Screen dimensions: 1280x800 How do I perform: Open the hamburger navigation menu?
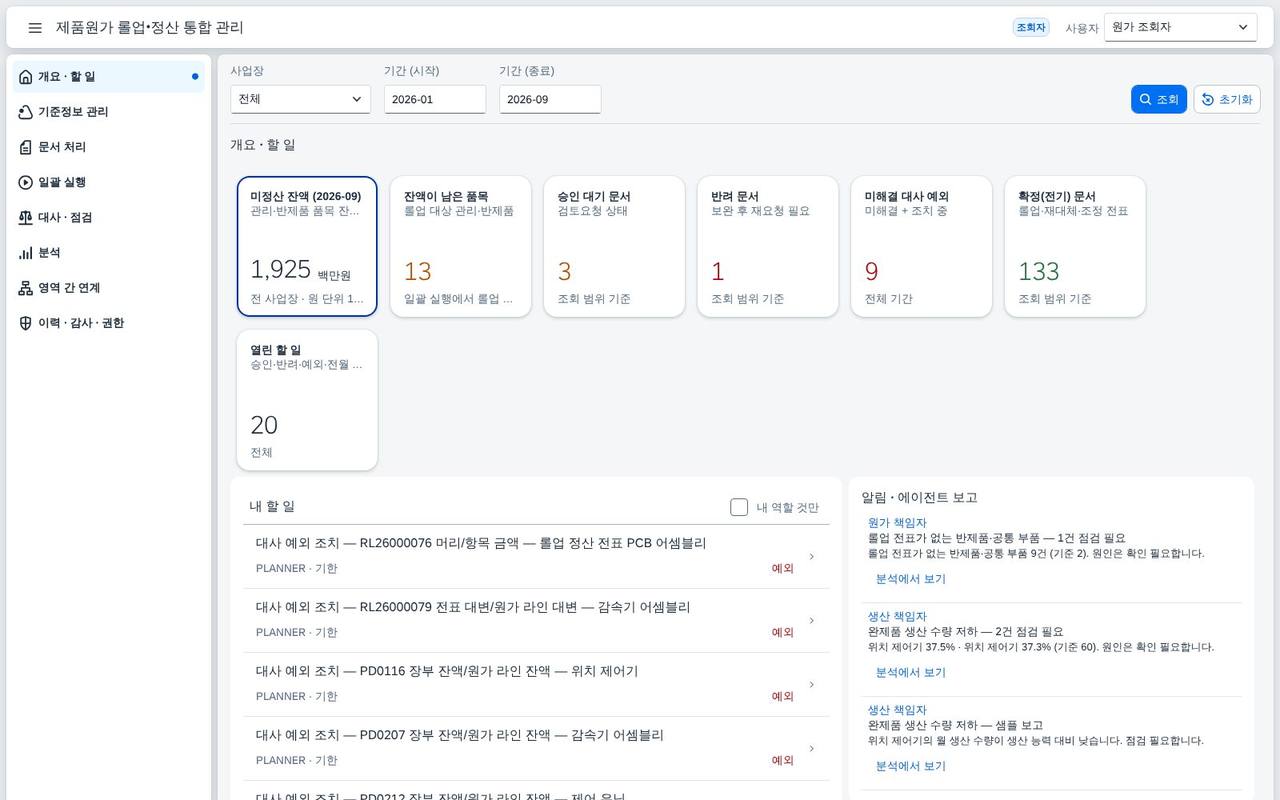(35, 28)
